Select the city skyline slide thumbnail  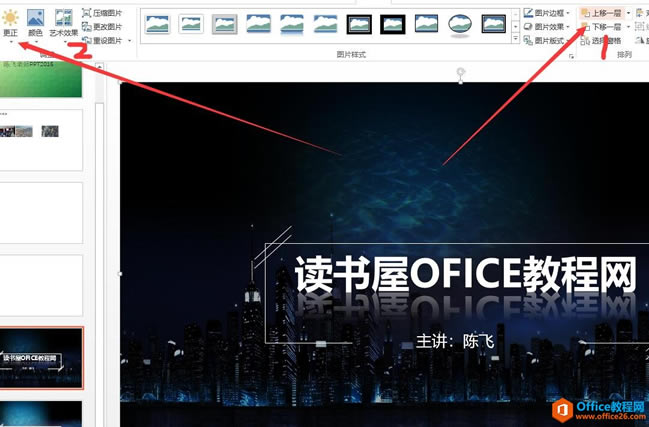(x=41, y=358)
